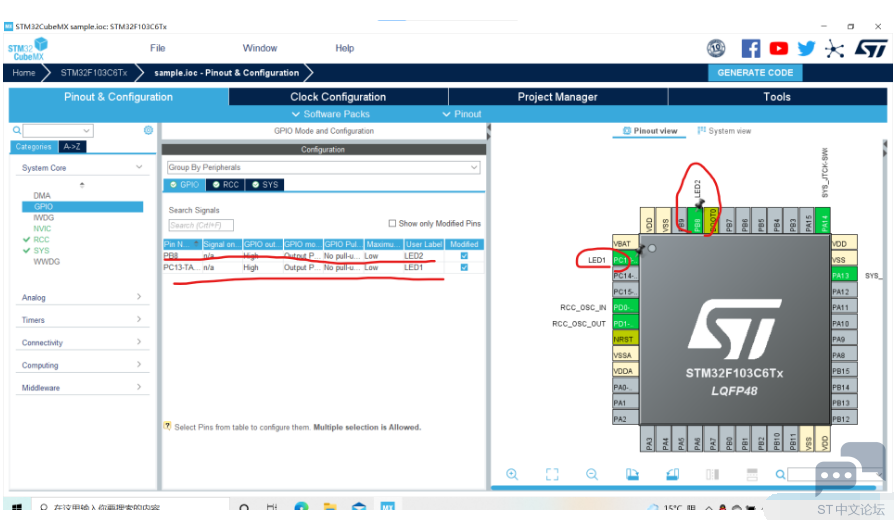
Task: Open STM32F103C6Tx in the breadcrumb
Action: tap(94, 72)
